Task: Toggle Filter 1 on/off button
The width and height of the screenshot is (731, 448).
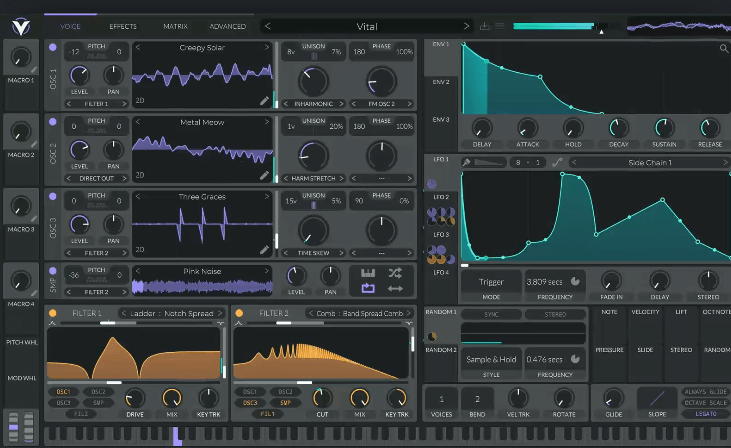Action: (x=51, y=313)
